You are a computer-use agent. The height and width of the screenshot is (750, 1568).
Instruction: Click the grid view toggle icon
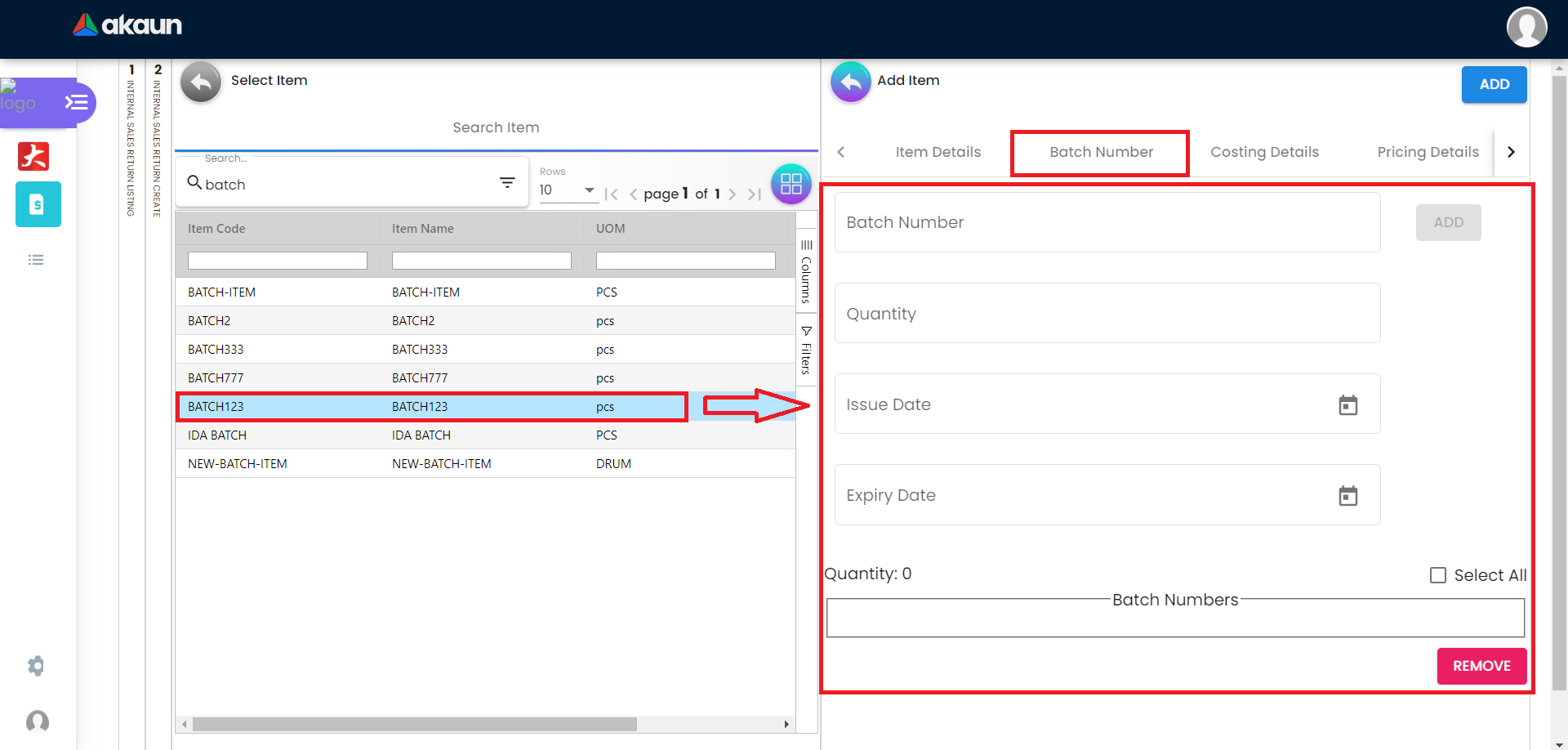[x=791, y=184]
